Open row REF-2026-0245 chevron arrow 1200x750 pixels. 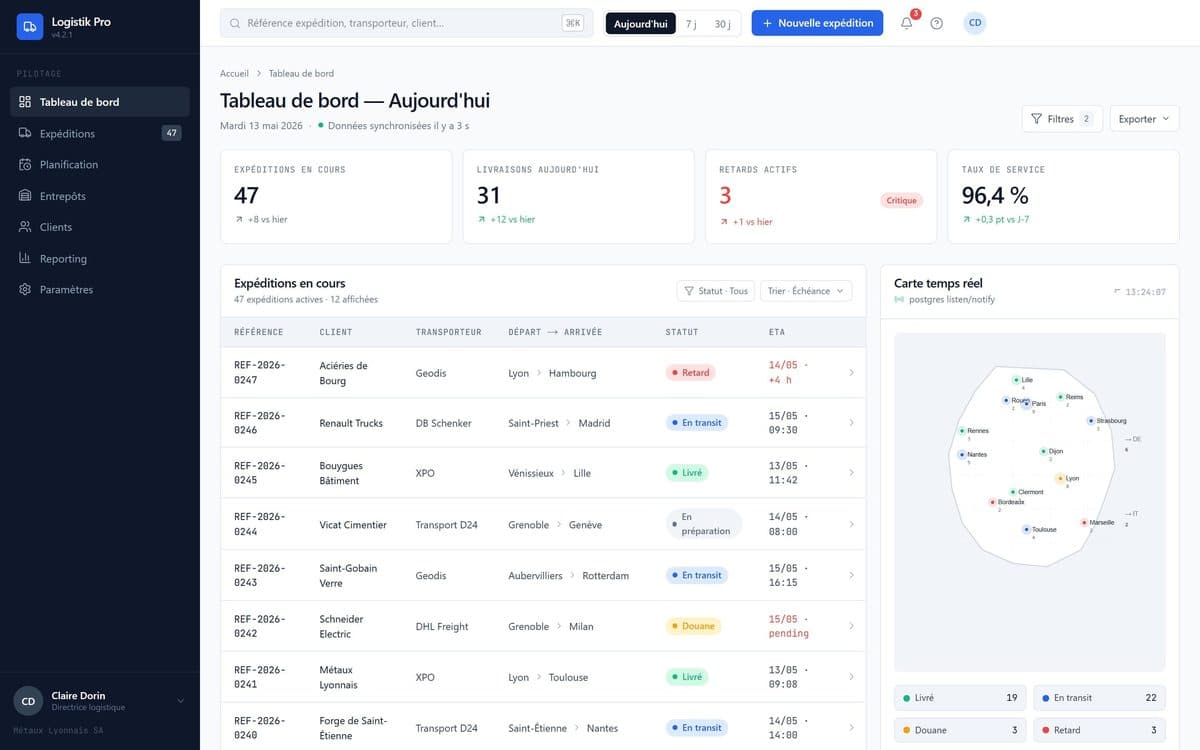(x=851, y=473)
